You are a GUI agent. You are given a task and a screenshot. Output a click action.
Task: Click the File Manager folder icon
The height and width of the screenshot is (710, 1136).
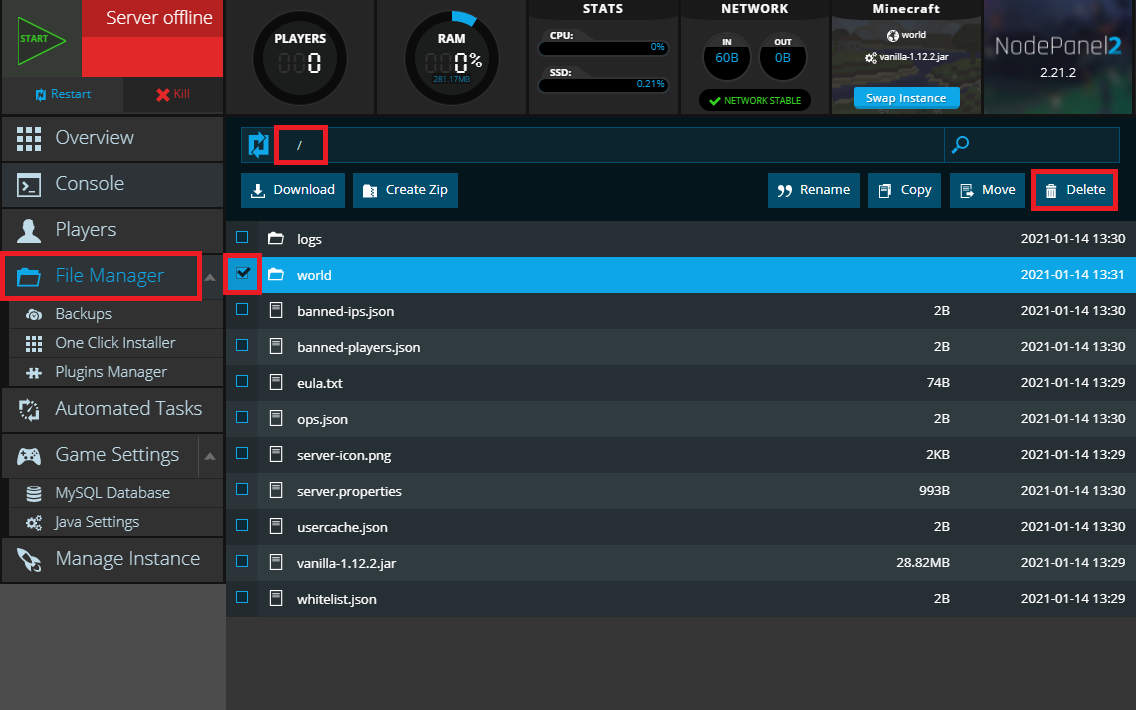pos(29,276)
